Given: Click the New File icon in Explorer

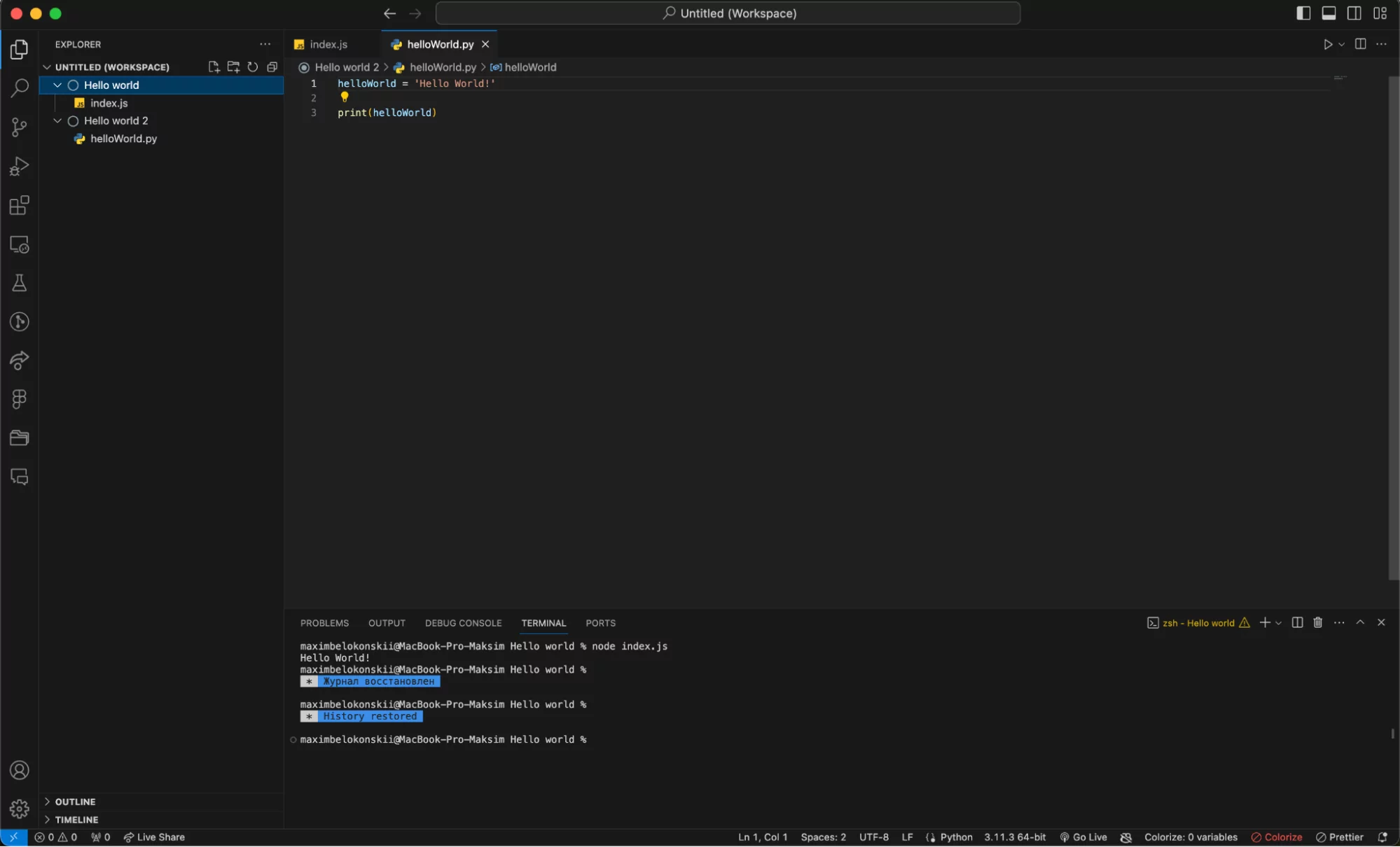Looking at the screenshot, I should click(214, 67).
